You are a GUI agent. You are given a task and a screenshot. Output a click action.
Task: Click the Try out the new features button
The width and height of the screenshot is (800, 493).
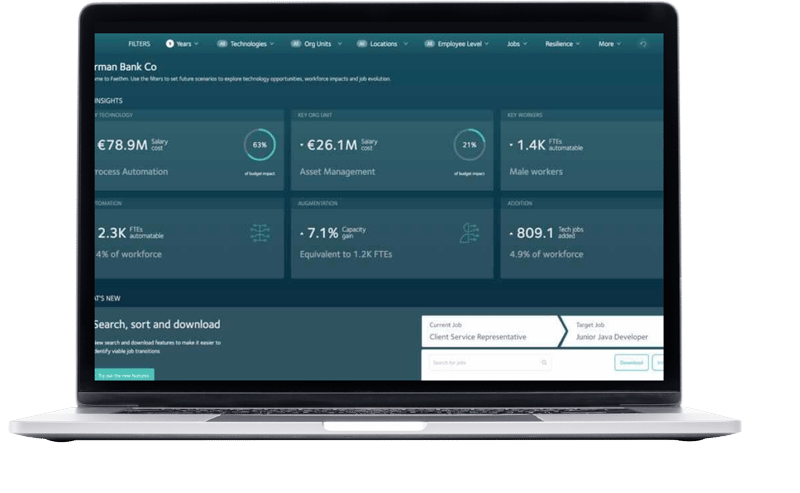pos(124,375)
